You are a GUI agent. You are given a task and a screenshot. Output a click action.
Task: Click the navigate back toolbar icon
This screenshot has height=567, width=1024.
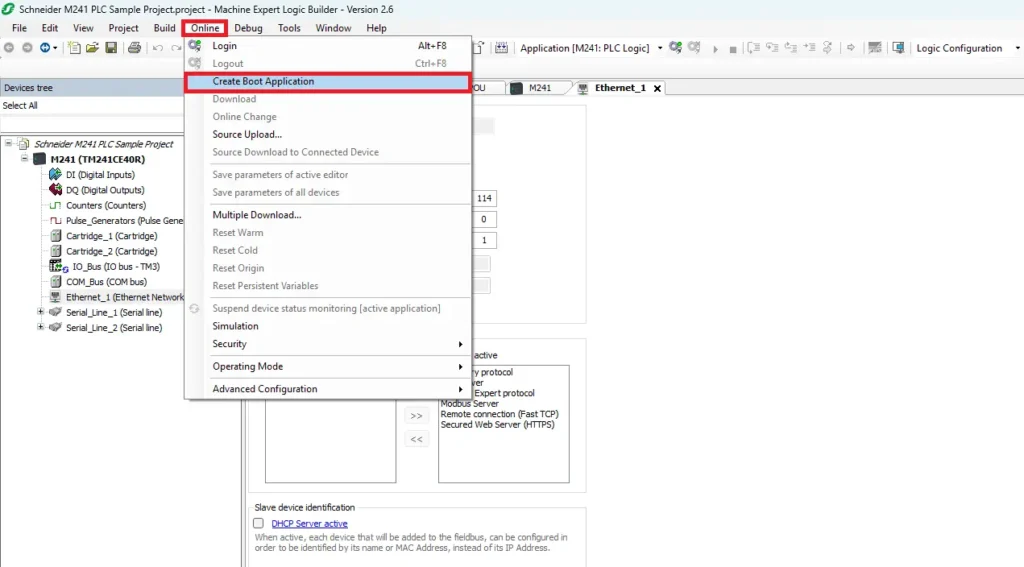click(9, 48)
